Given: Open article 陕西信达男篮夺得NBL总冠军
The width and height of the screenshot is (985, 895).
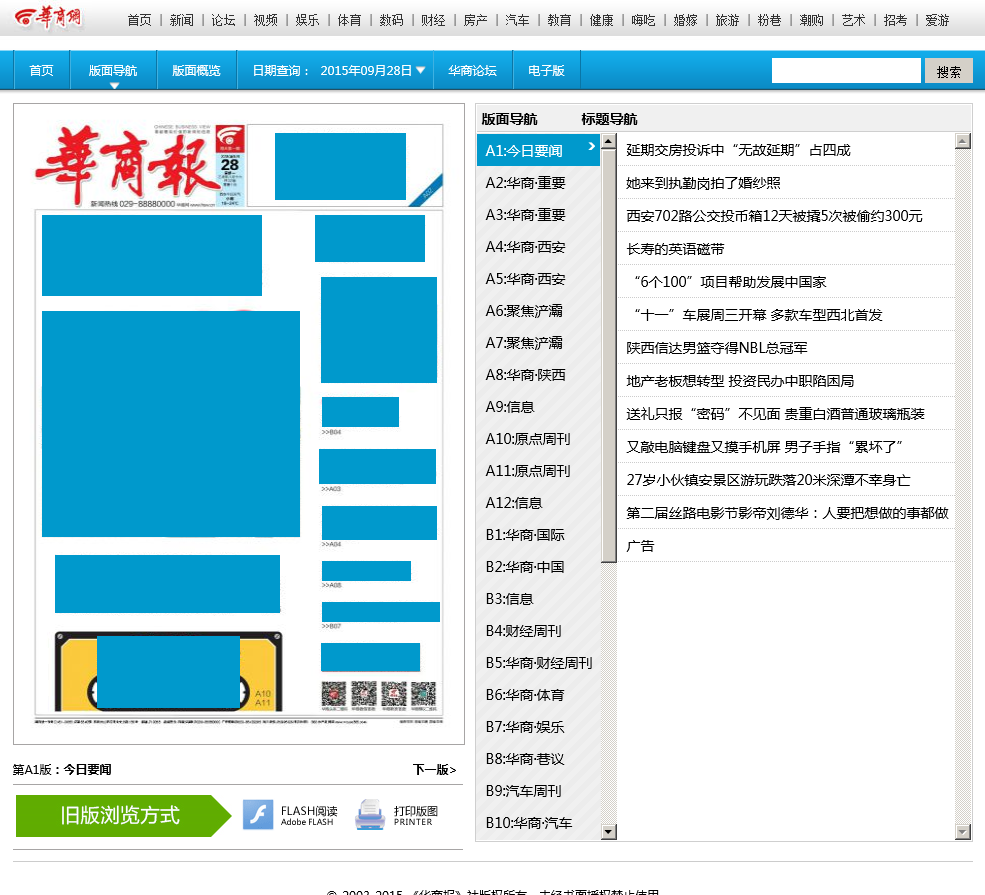Looking at the screenshot, I should [x=717, y=348].
